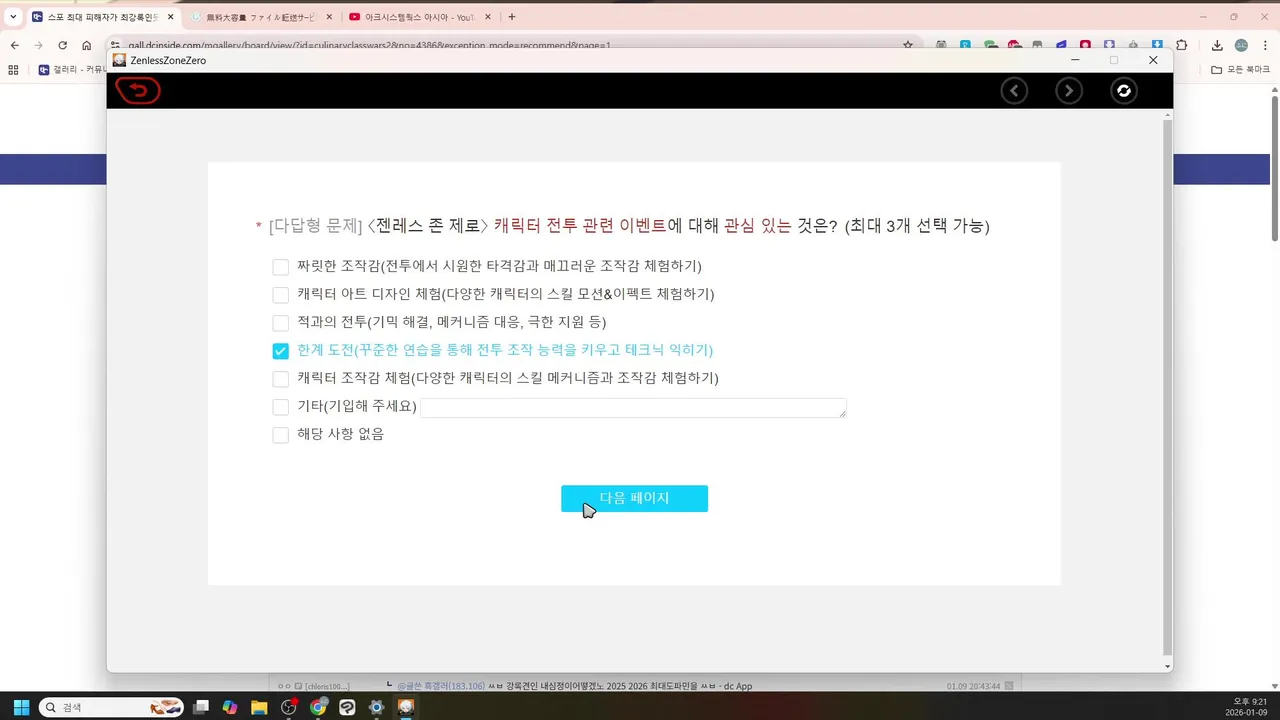Viewport: 1280px width, 720px height.
Task: Click the 다답형 문제 question text
Action: (315, 226)
